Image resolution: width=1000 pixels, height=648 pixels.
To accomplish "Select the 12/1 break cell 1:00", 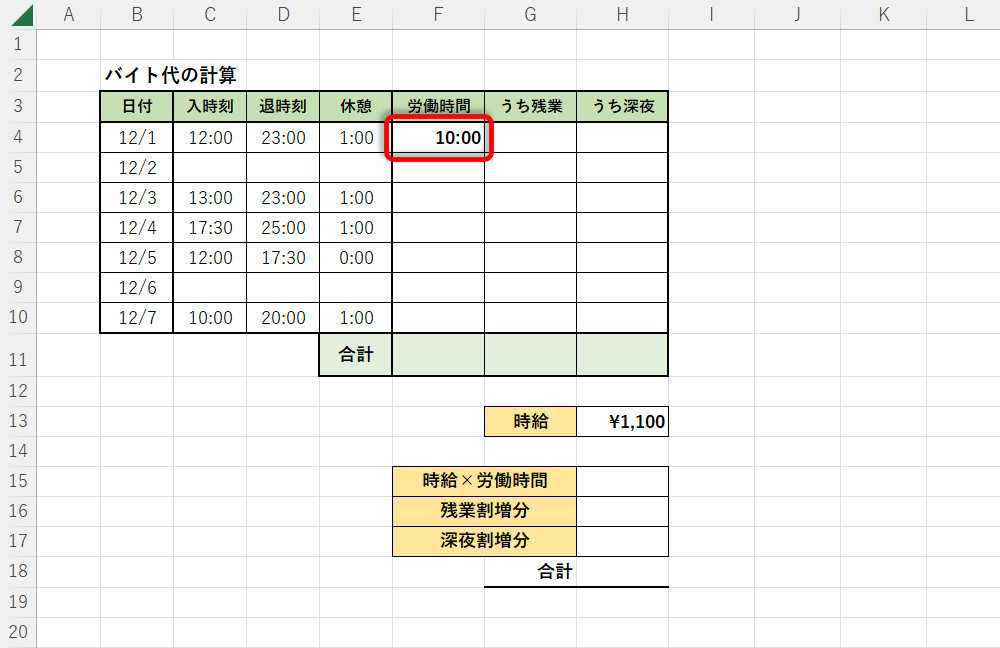I will click(356, 137).
